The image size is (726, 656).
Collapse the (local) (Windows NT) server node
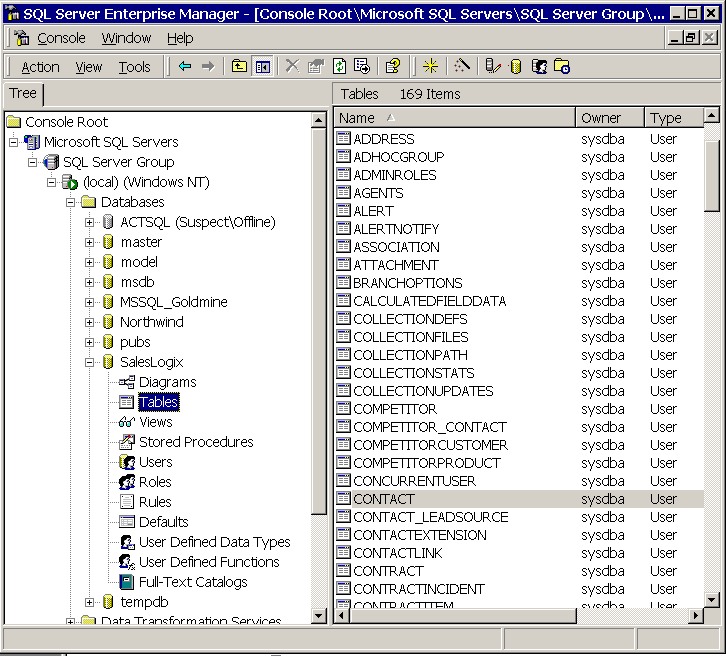[x=51, y=182]
